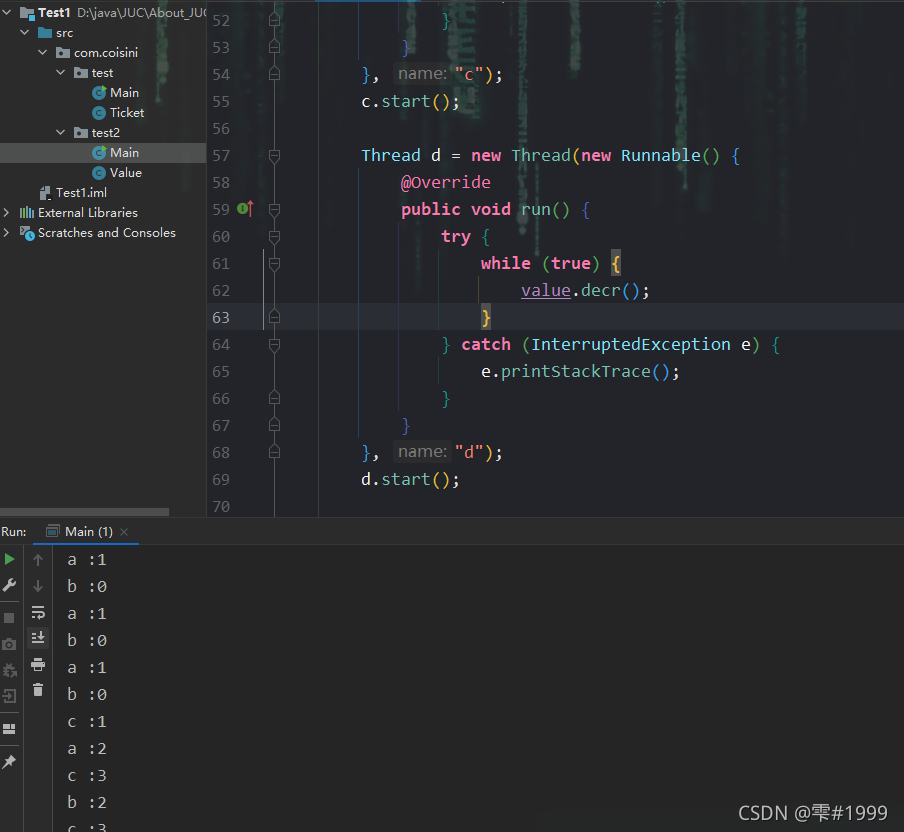
Task: Click fold end marker at line 68
Action: pyautogui.click(x=274, y=452)
